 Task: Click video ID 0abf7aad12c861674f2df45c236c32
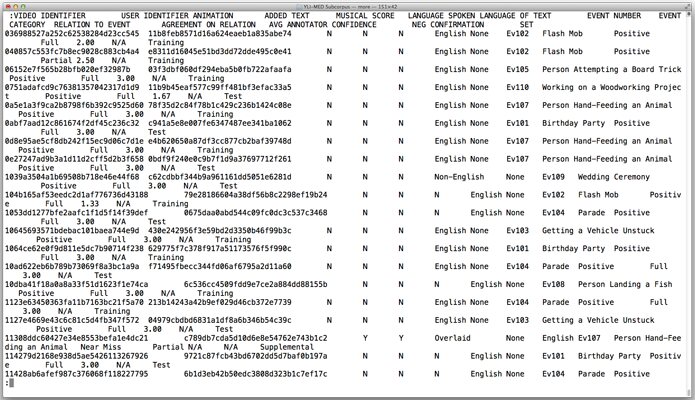point(72,123)
